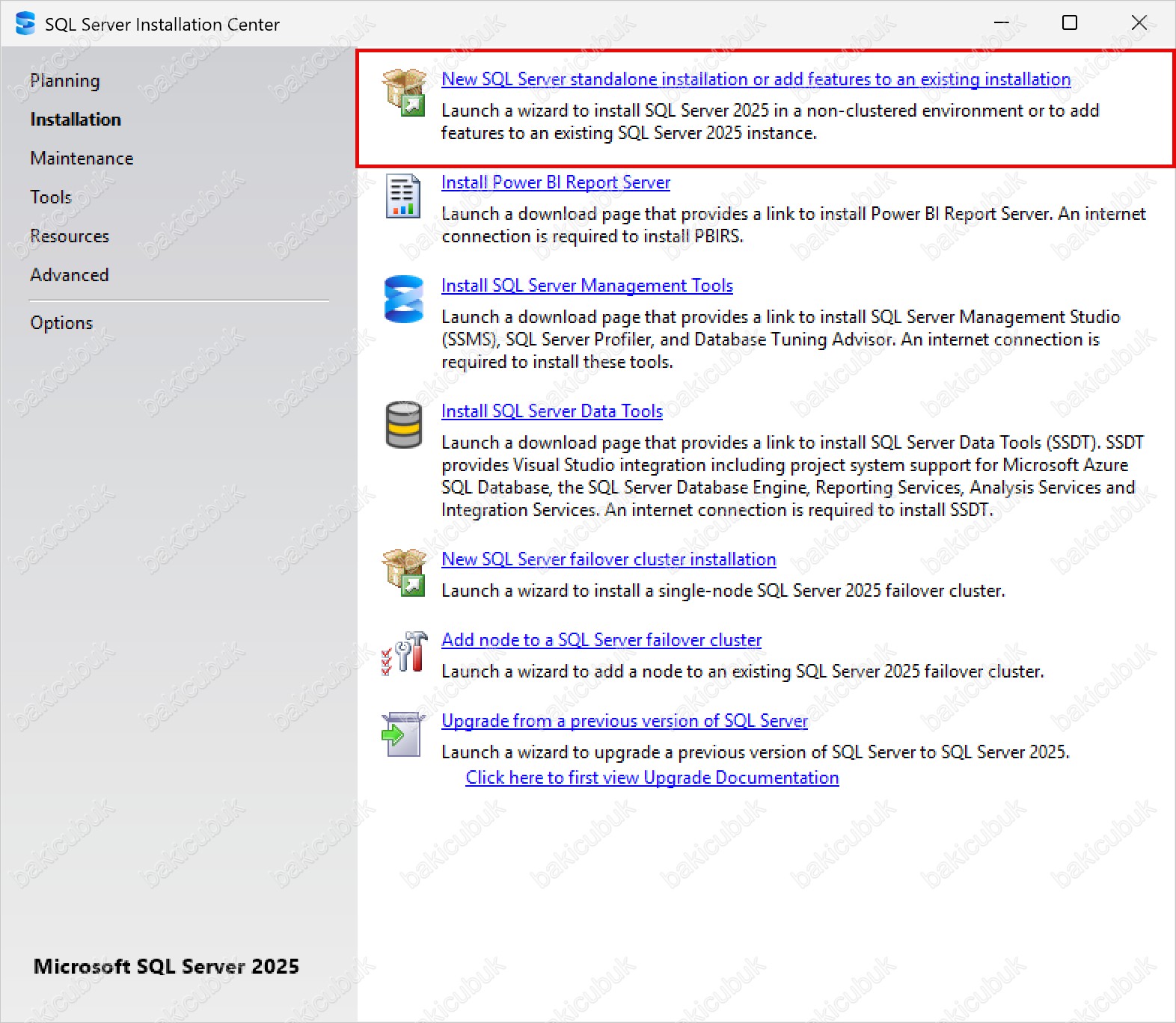Go to the Resources section
The image size is (1176, 1023).
[70, 236]
